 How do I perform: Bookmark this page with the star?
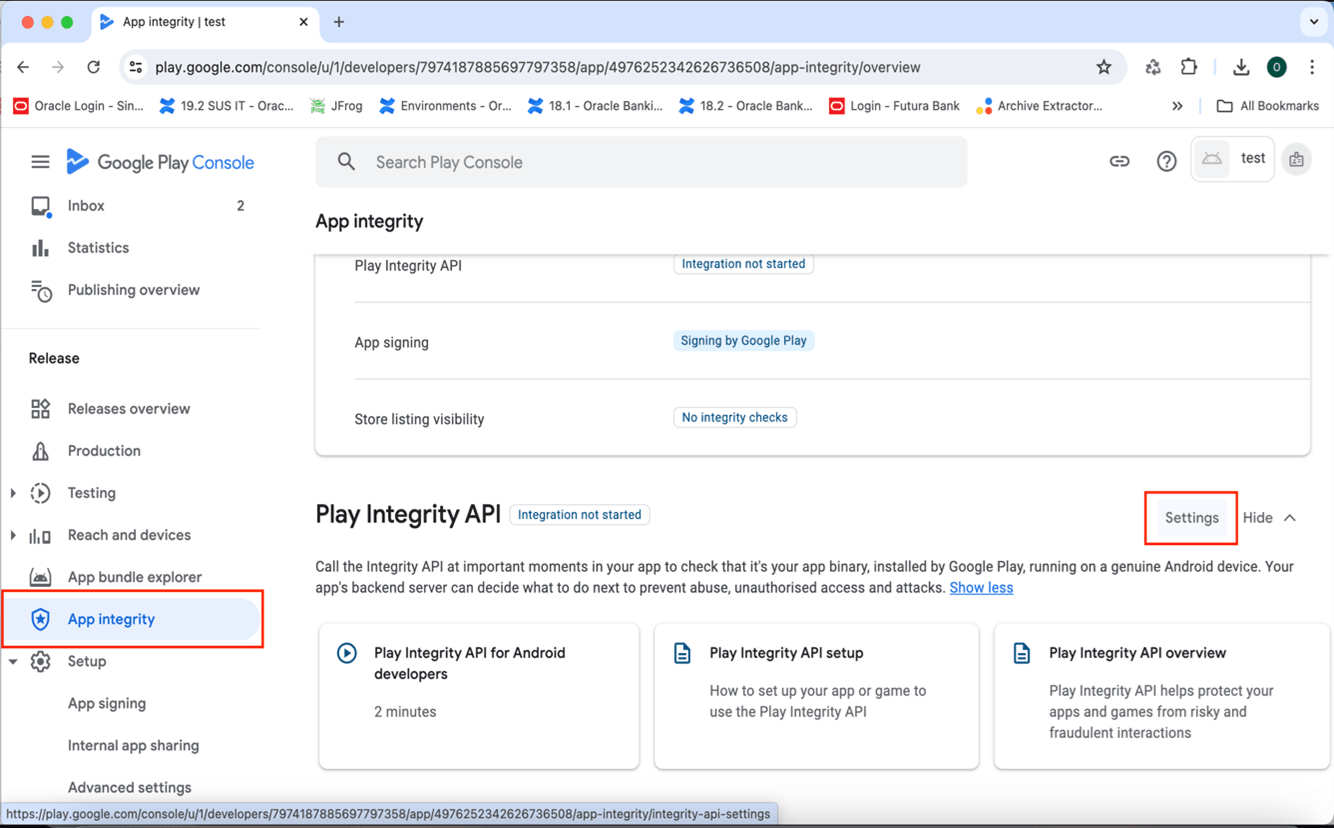1103,67
